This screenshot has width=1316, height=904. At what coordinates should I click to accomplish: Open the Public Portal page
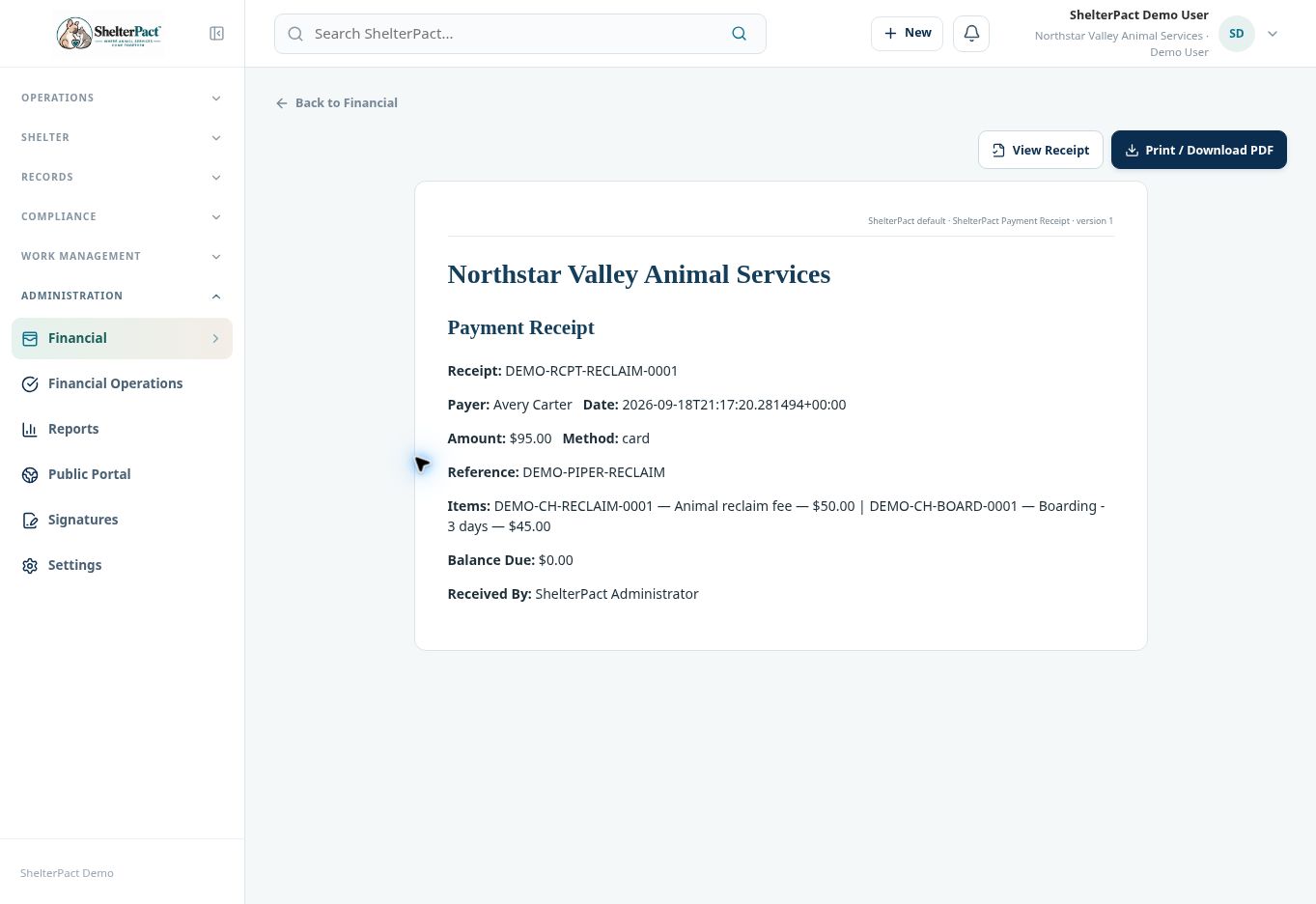tap(122, 474)
